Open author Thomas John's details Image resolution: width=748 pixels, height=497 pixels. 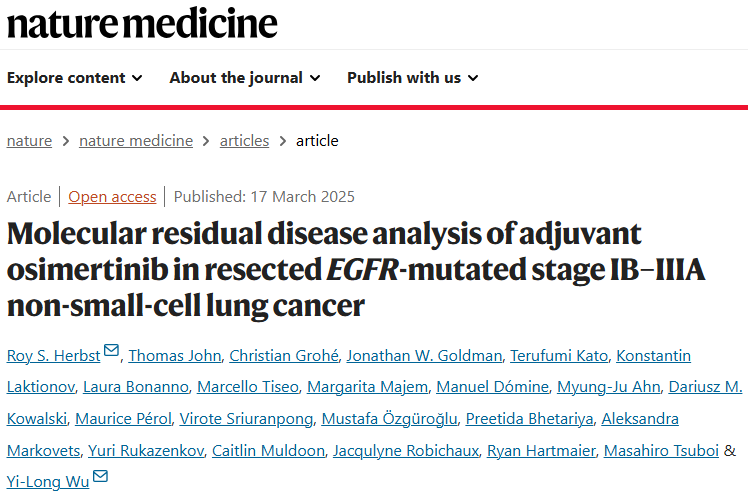tap(175, 356)
